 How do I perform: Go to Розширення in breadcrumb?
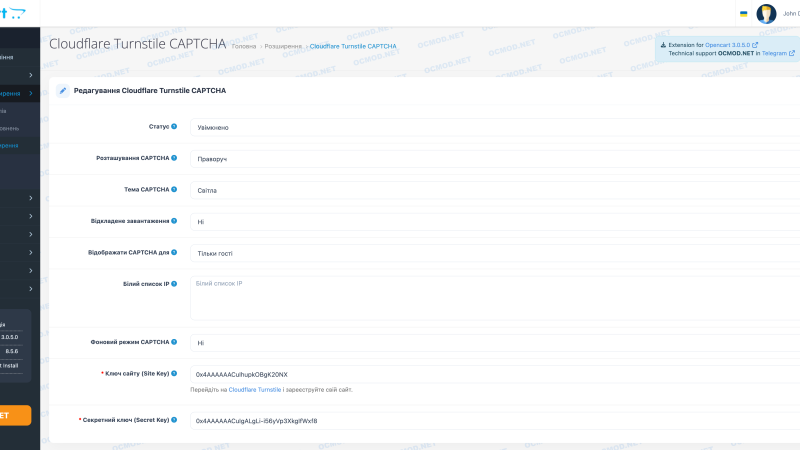[x=283, y=46]
